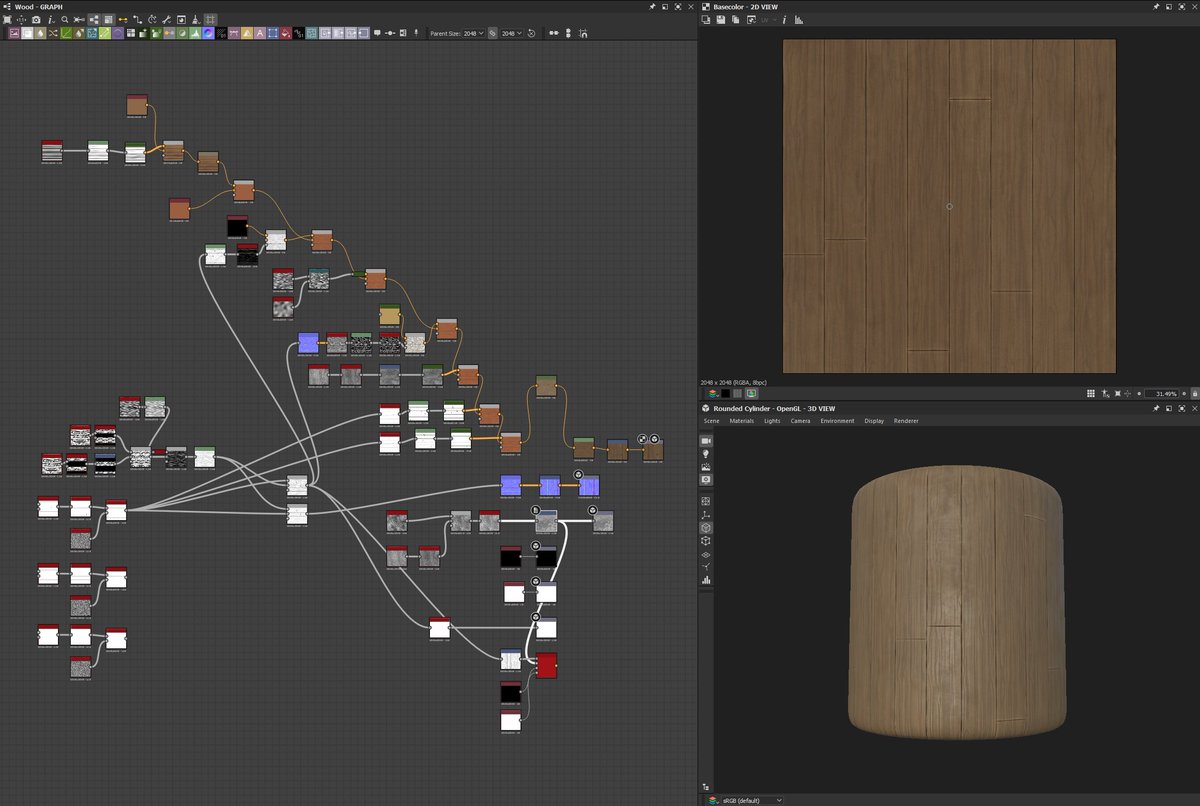Viewport: 1200px width, 806px height.
Task: Add a comment with the speech bubble icon
Action: [x=377, y=33]
